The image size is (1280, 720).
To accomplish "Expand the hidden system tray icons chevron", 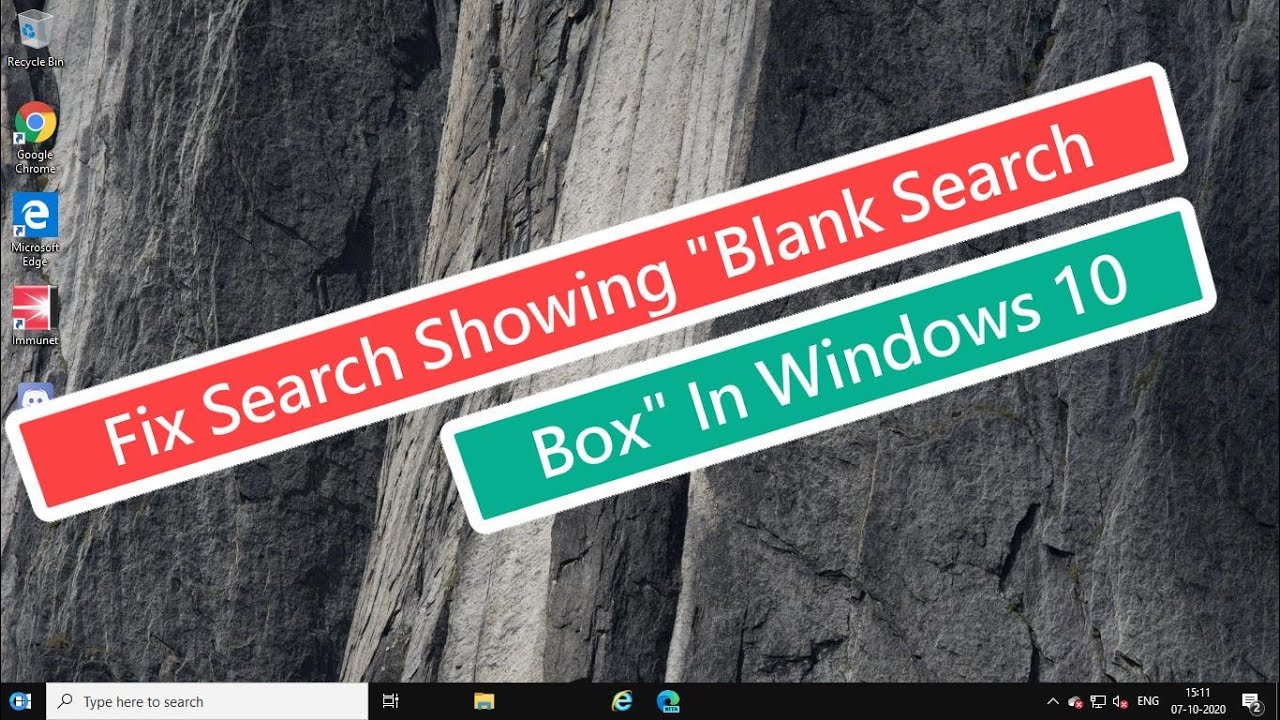I will tap(1052, 701).
